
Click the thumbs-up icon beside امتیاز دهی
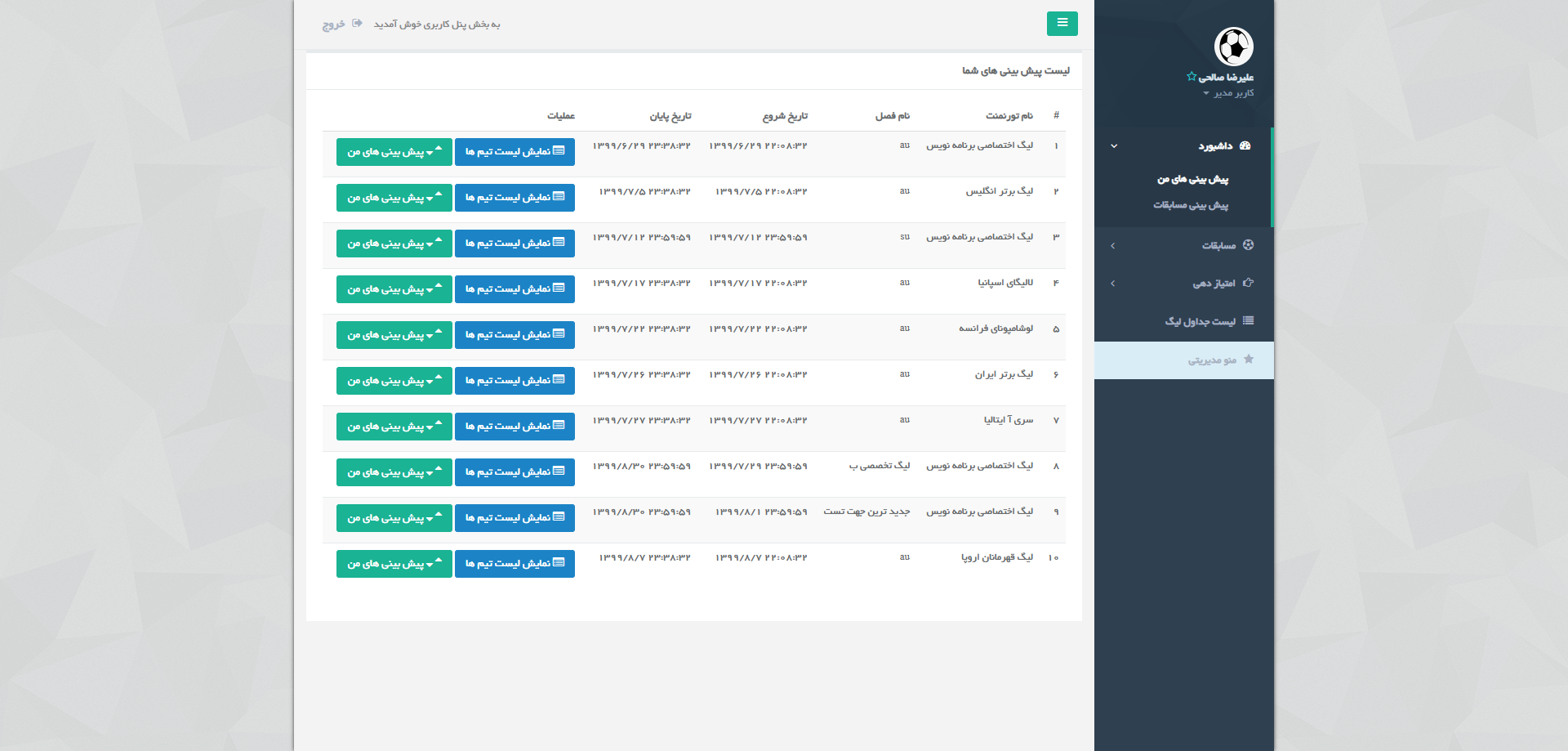tap(1248, 283)
